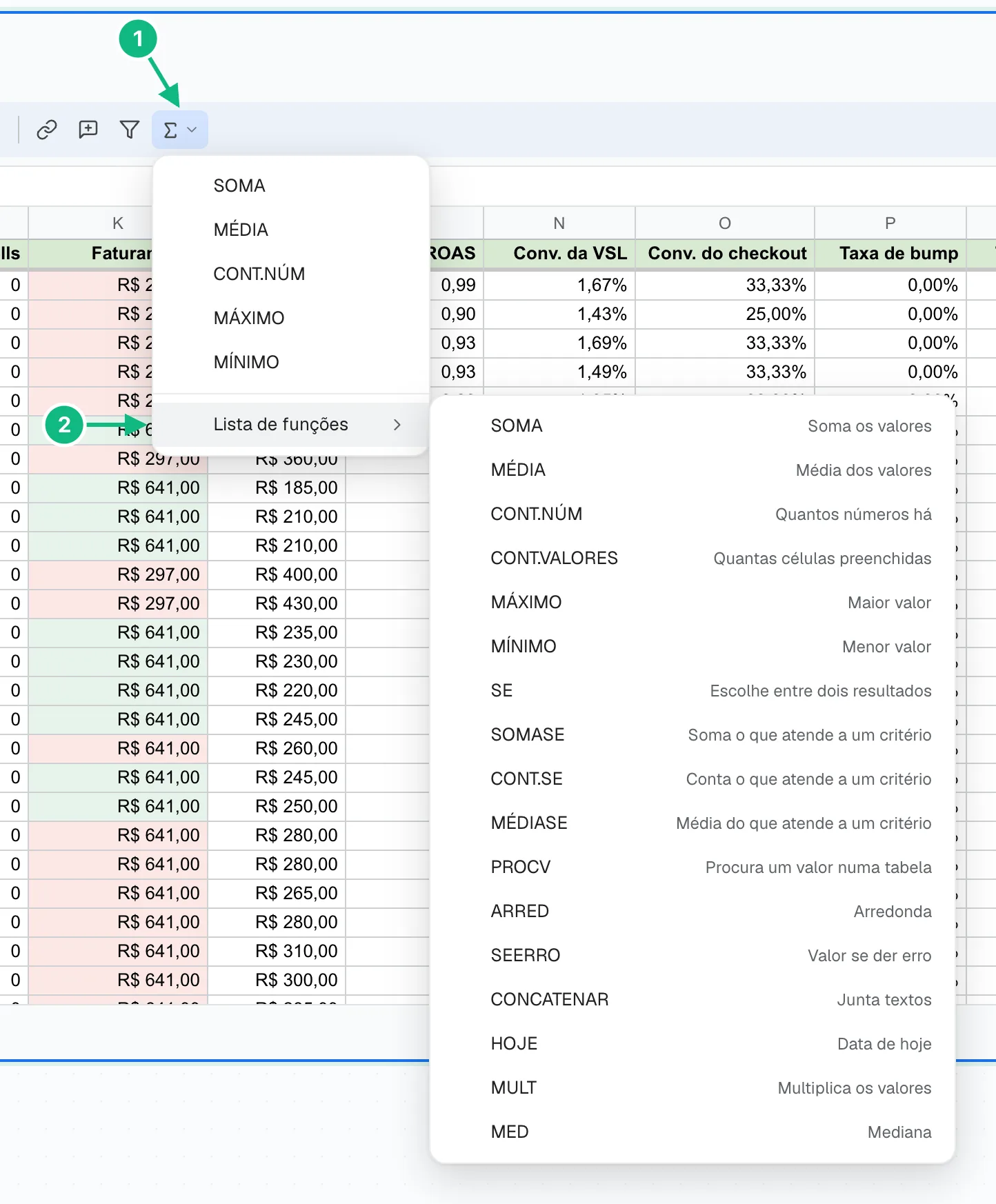Click the Taxa de bump header cell

click(890, 253)
